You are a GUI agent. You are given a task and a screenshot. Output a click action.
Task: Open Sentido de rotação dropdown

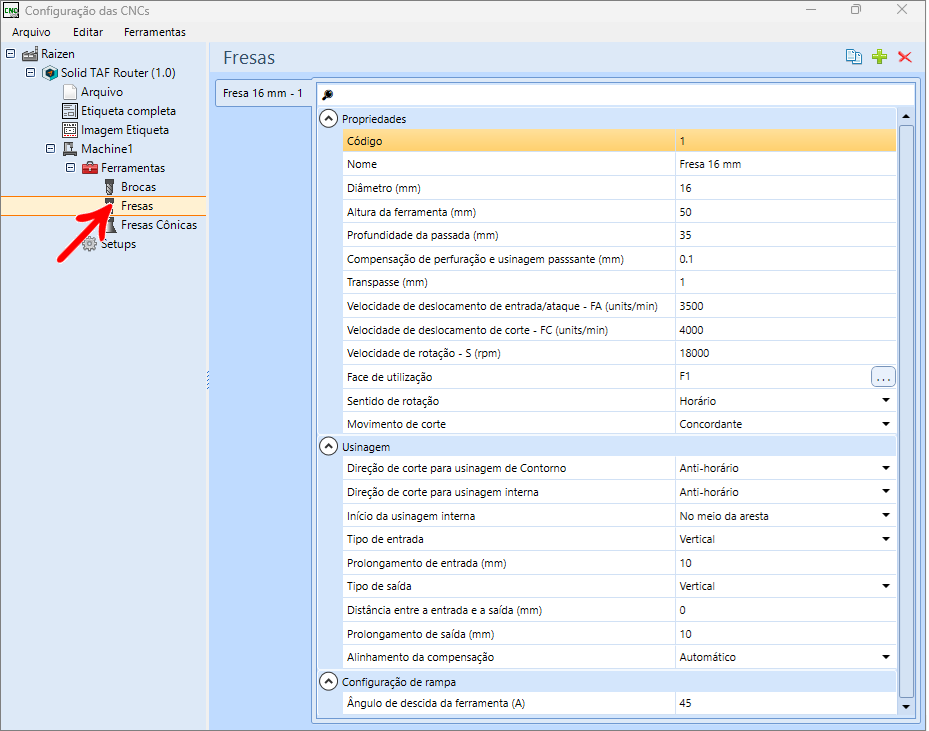(x=886, y=400)
